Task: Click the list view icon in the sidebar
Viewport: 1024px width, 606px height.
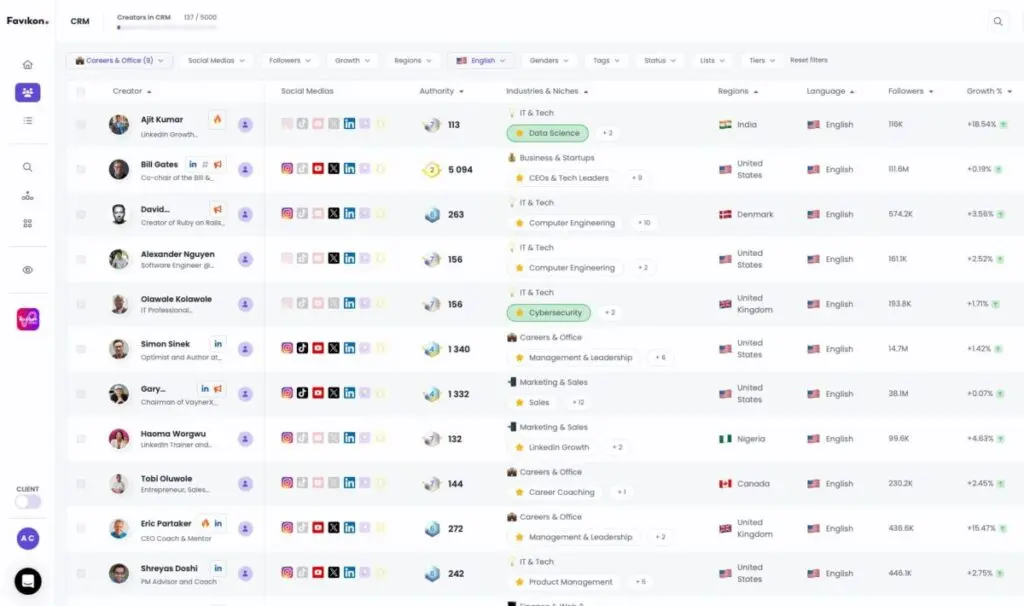Action: pos(28,121)
